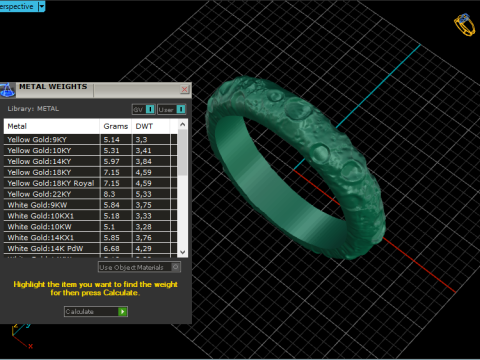Click the 3,84 DWT value
Image resolution: width=480 pixels, height=360 pixels.
143,161
